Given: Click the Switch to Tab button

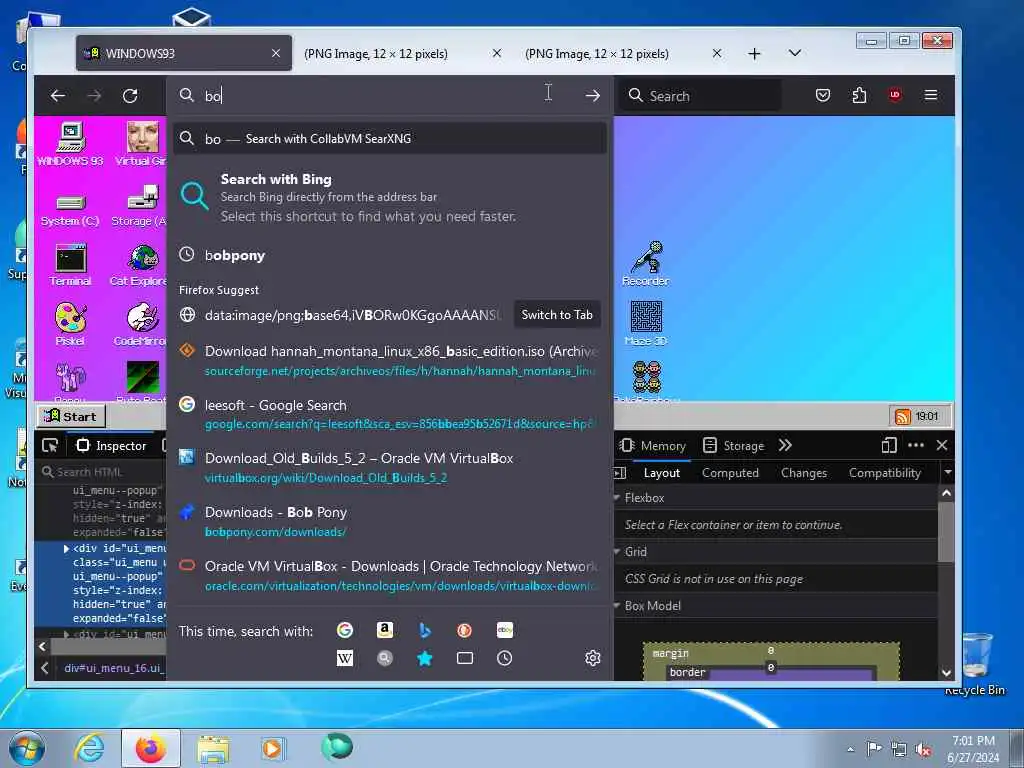Looking at the screenshot, I should (557, 315).
